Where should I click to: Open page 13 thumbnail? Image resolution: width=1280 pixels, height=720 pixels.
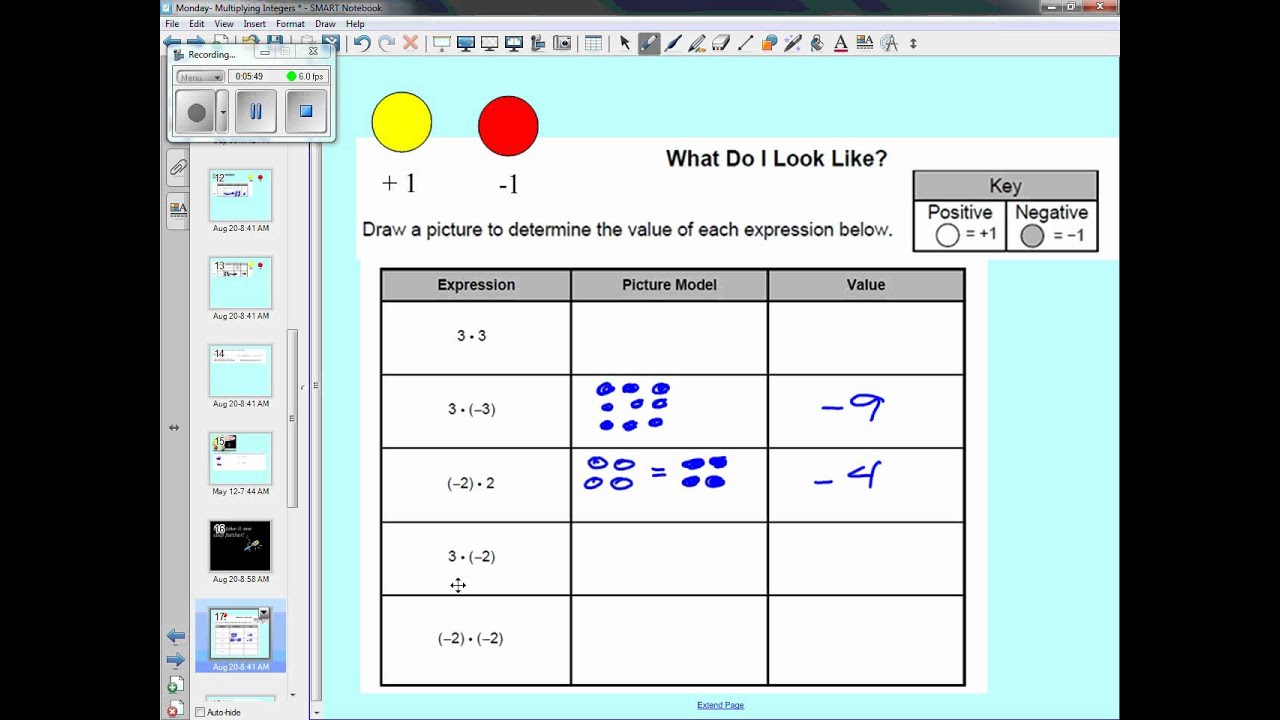click(240, 283)
